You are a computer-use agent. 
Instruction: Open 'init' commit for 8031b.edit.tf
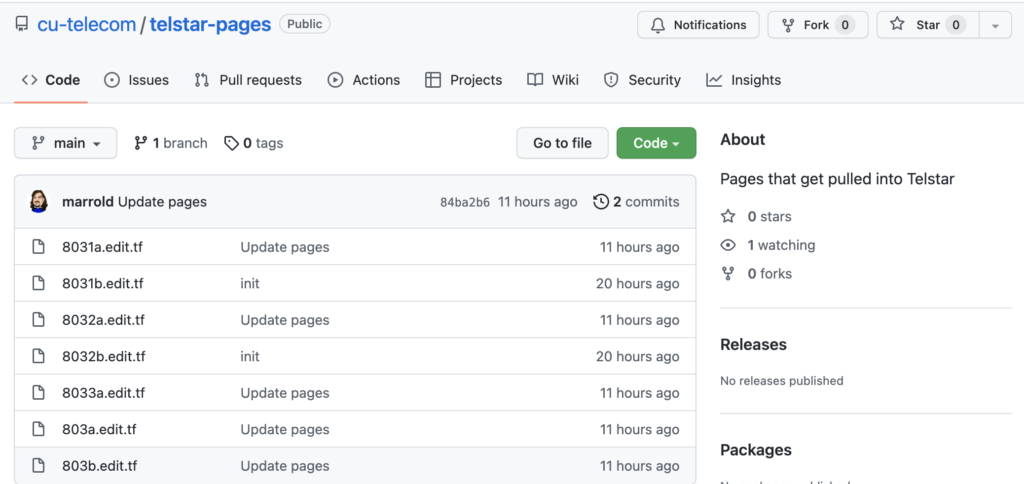[x=249, y=283]
